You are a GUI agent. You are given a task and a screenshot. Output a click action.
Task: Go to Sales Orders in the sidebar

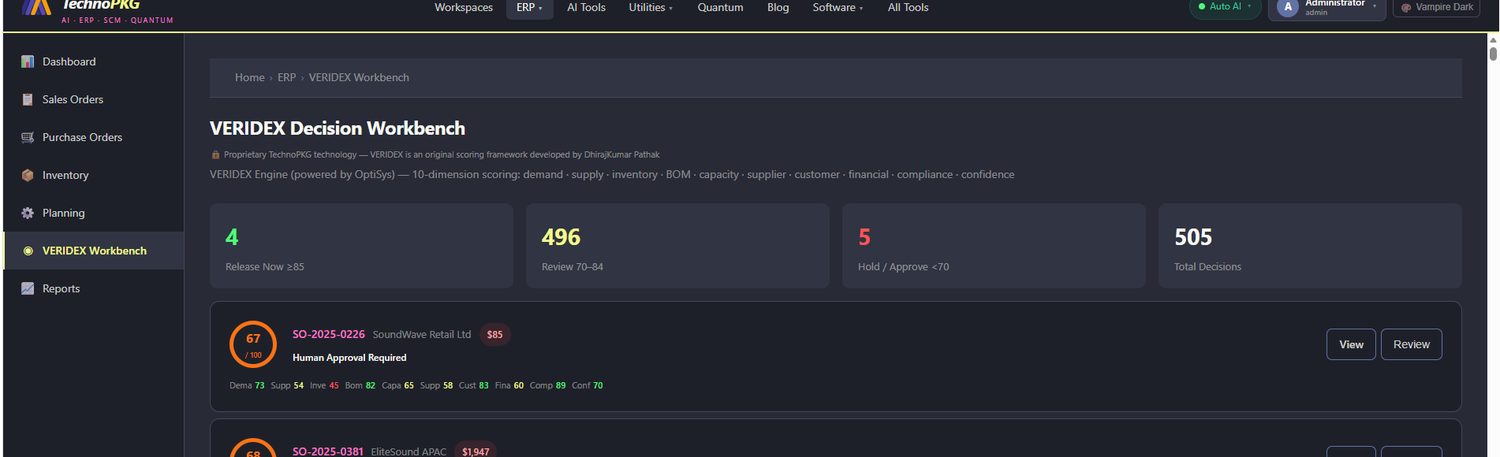94,100
